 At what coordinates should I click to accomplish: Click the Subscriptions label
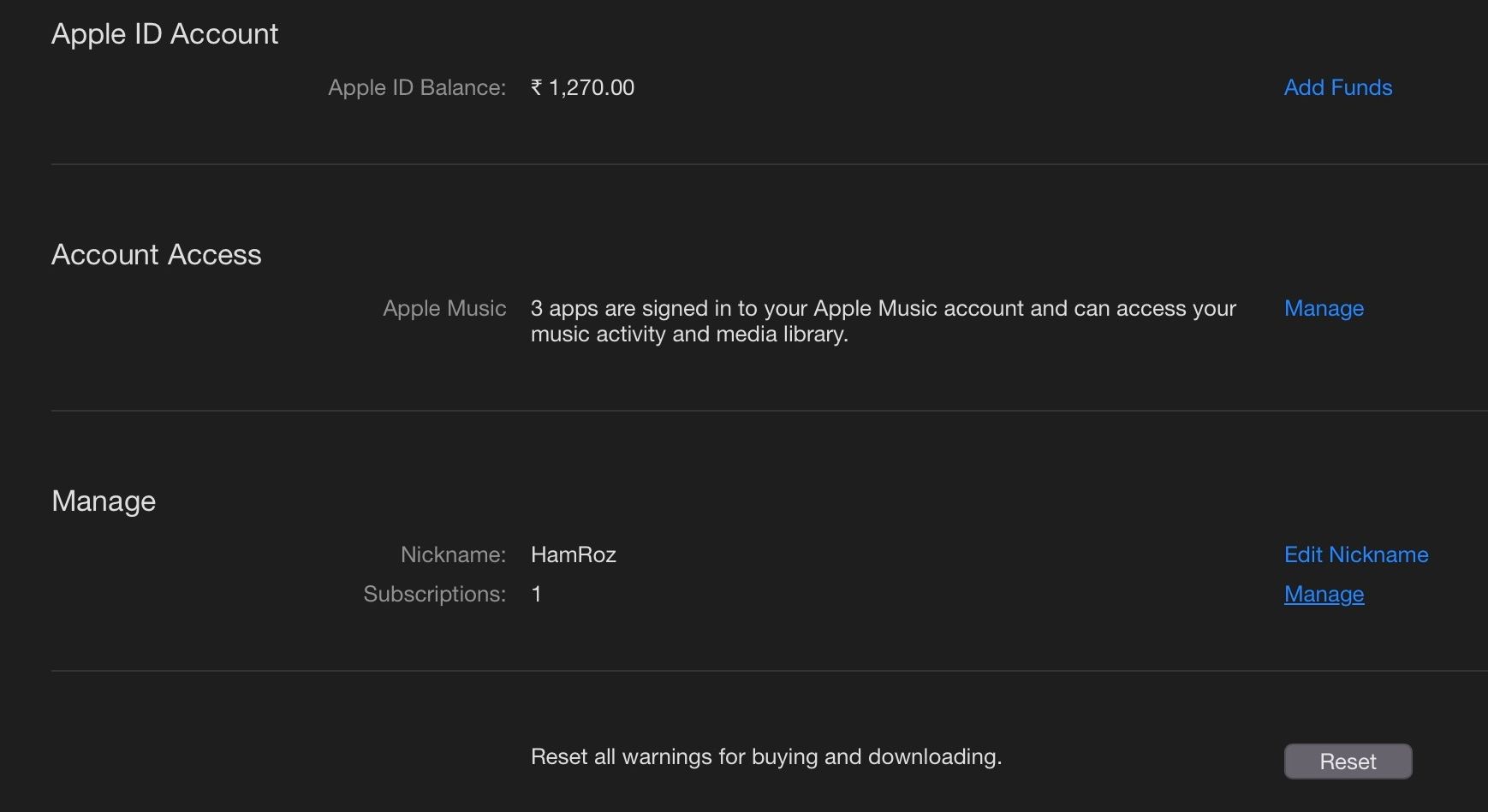(x=434, y=594)
